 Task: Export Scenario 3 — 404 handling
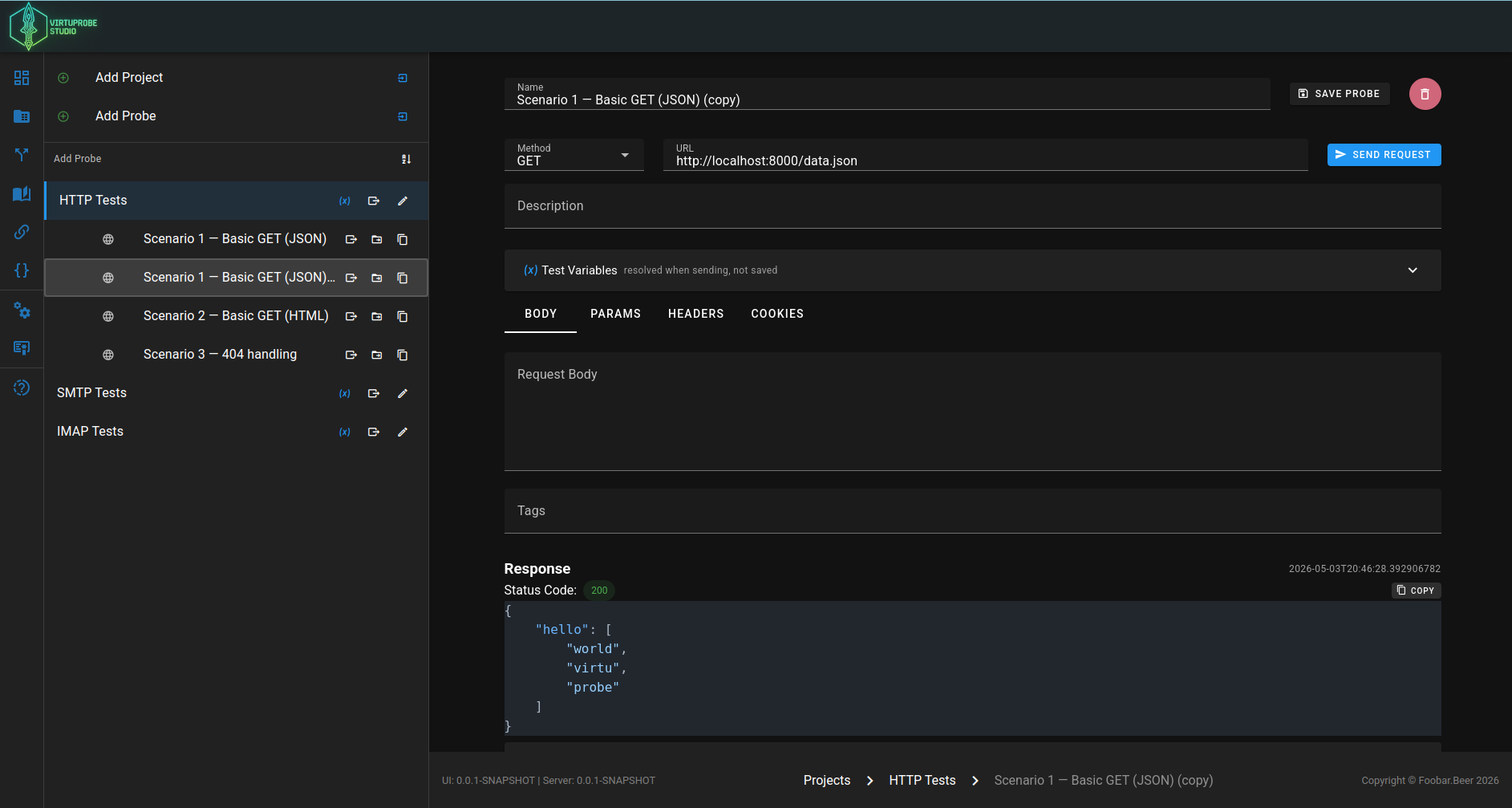(351, 355)
